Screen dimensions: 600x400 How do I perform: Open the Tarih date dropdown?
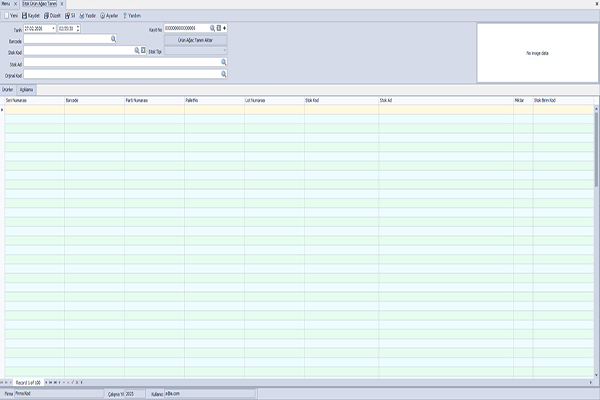click(x=52, y=28)
